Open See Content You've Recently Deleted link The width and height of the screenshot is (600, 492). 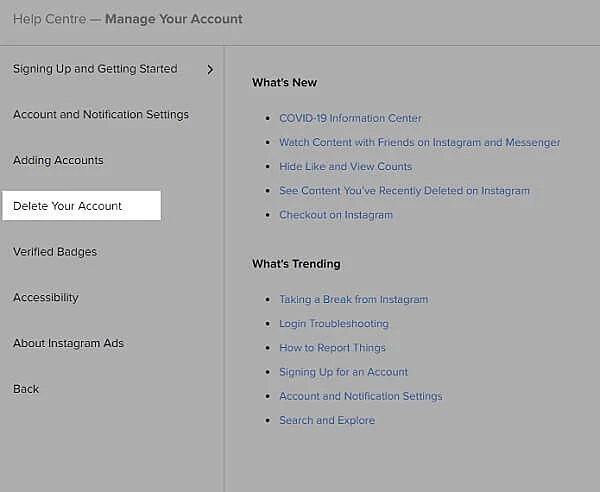tap(404, 191)
